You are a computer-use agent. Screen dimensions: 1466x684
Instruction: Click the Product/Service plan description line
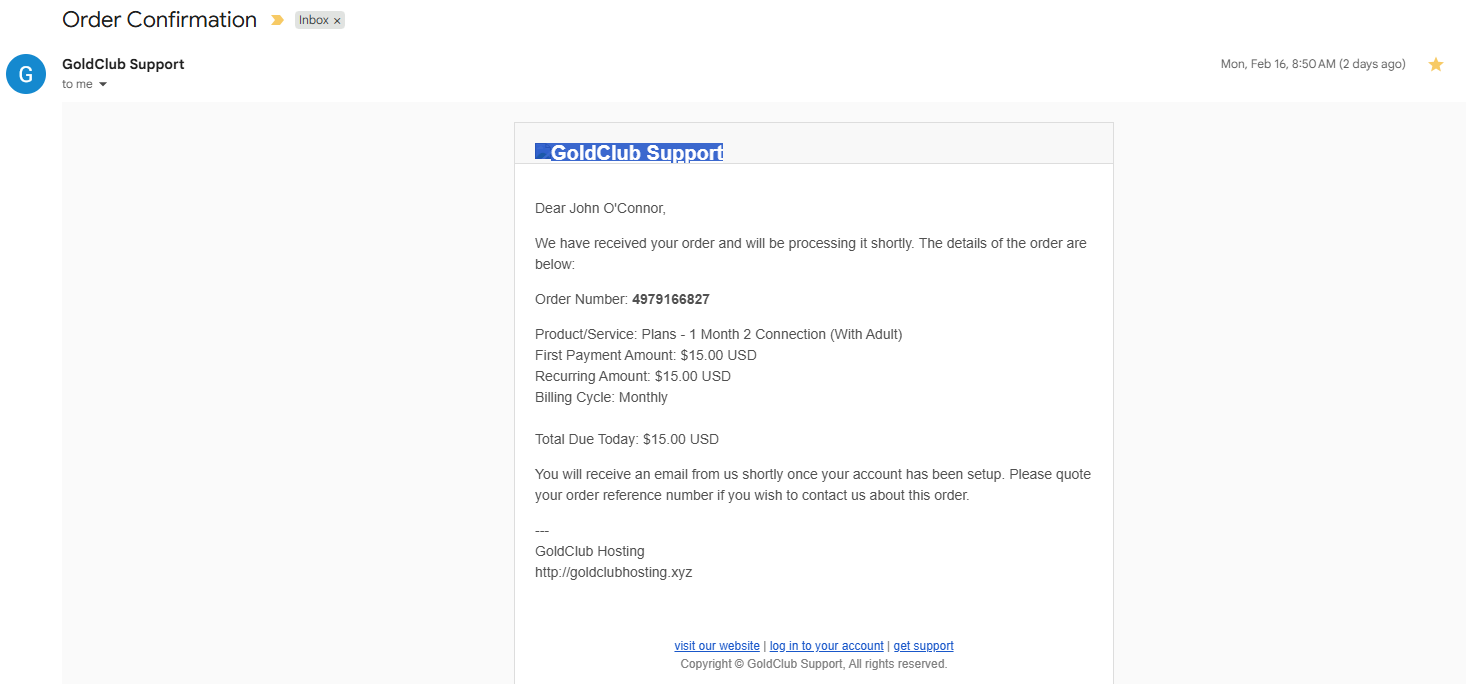(718, 334)
